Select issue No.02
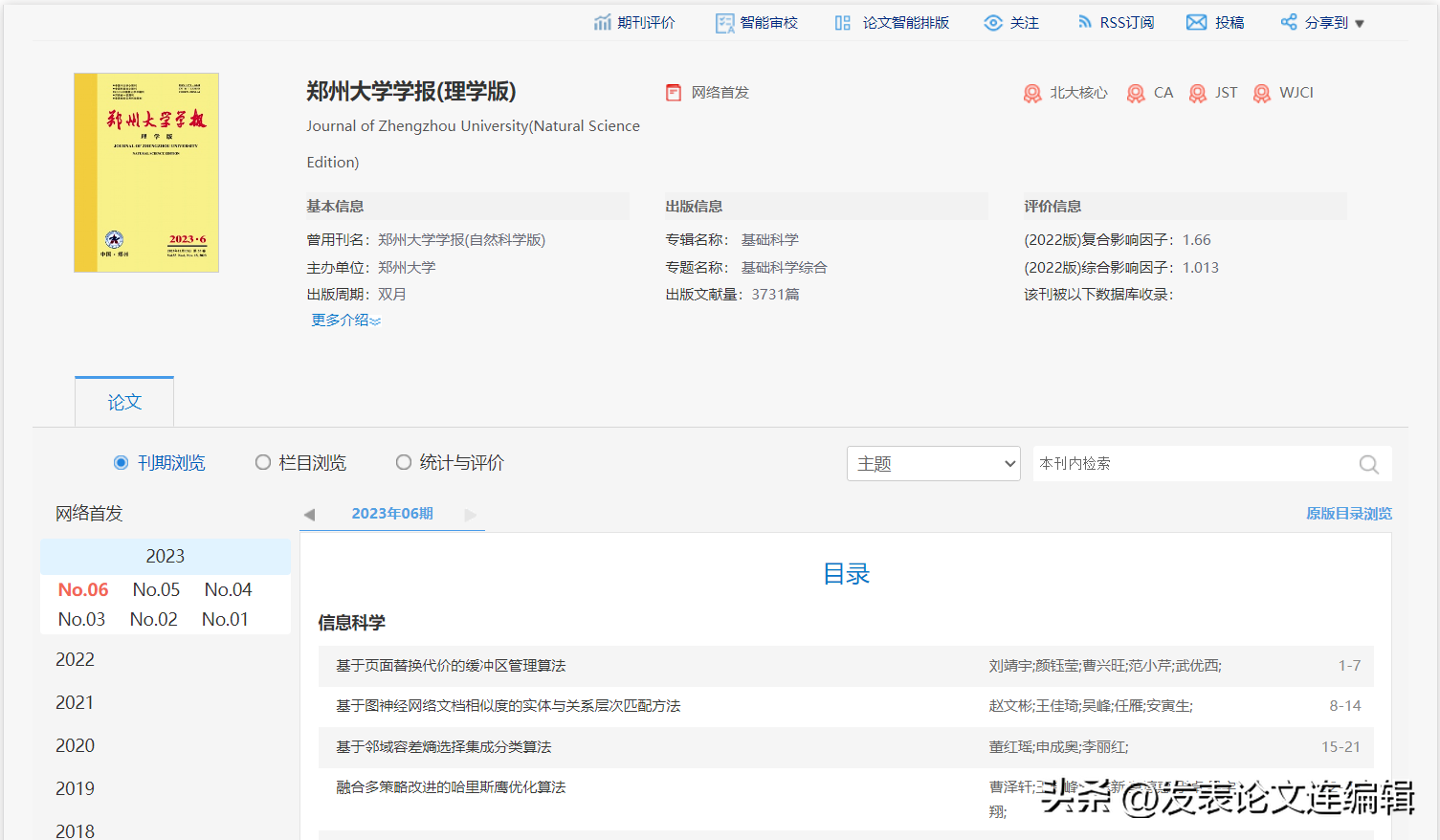Screen dimensions: 1440x840 pos(154,620)
